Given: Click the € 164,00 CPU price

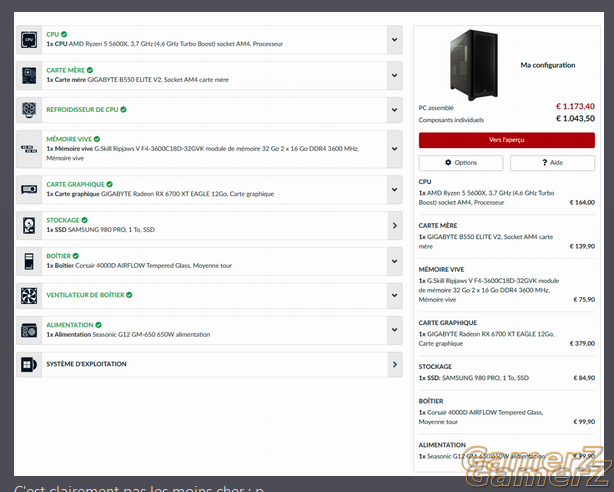Looking at the screenshot, I should tap(582, 203).
